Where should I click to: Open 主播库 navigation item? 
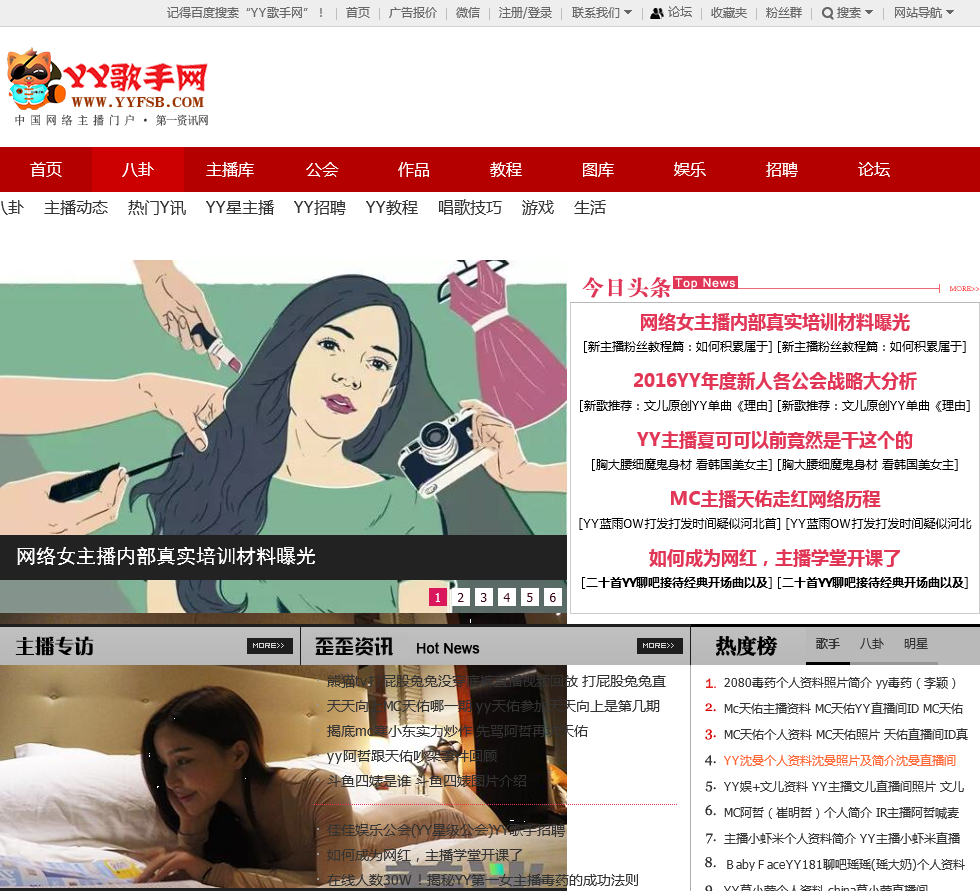pos(230,169)
